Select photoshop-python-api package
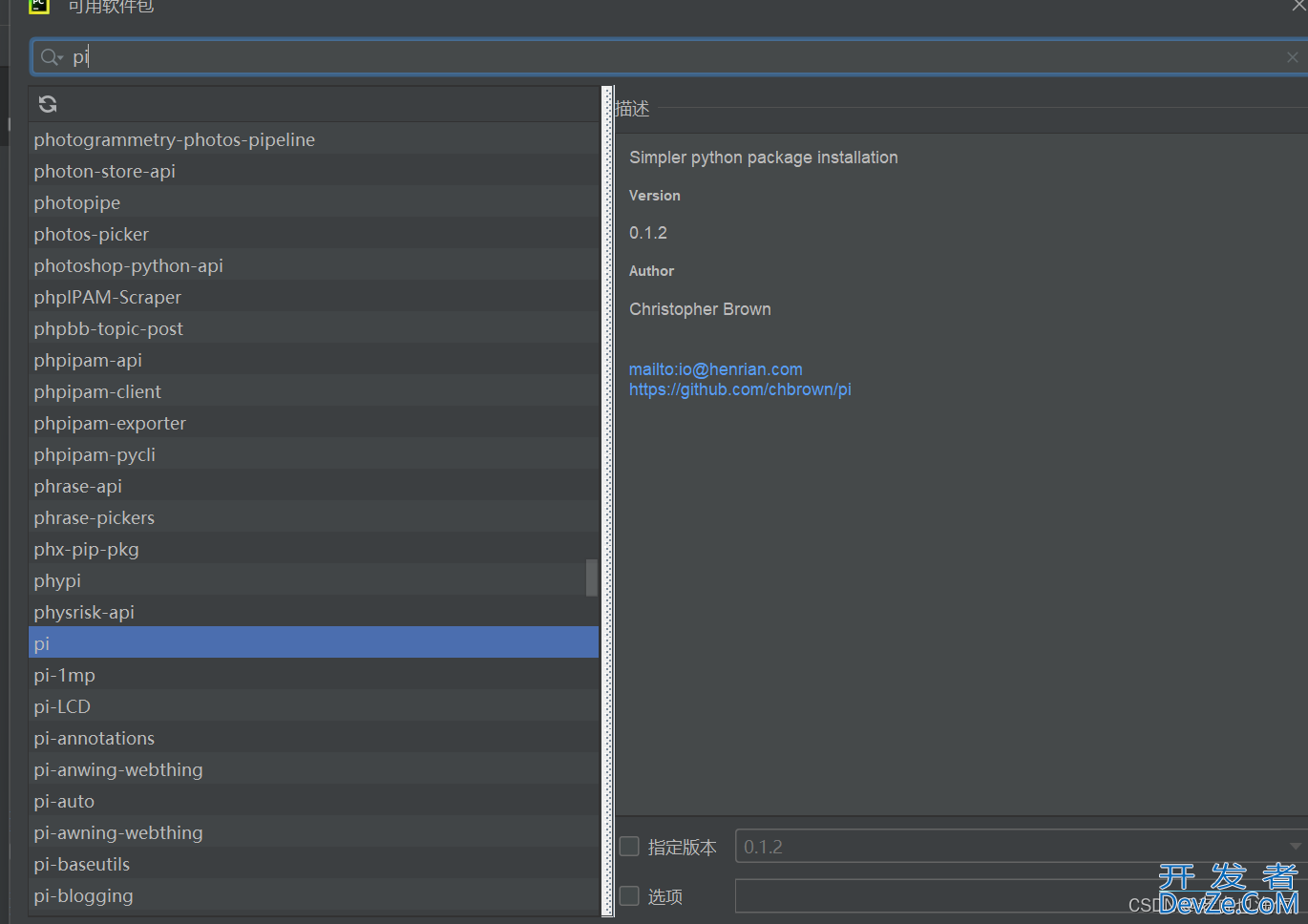The width and height of the screenshot is (1308, 924). [313, 265]
